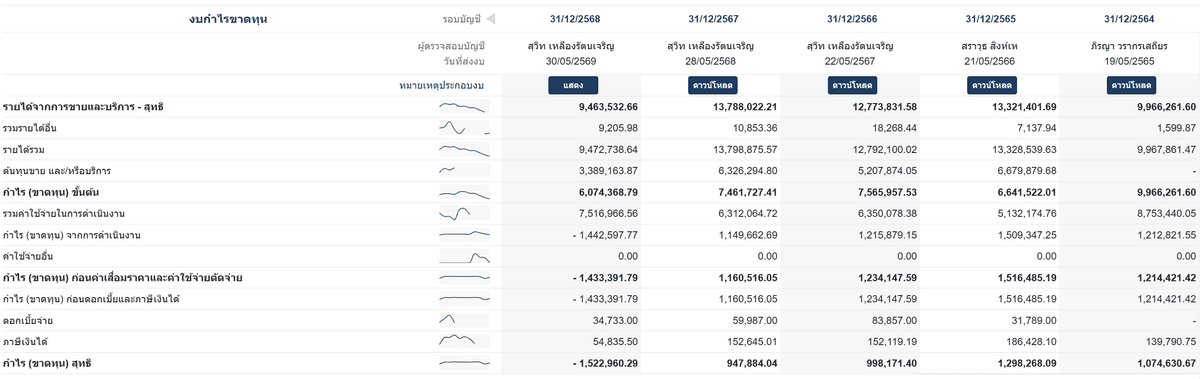Click the หมายเหตุประกอบงบ label
This screenshot has height=379, width=1200.
point(442,86)
